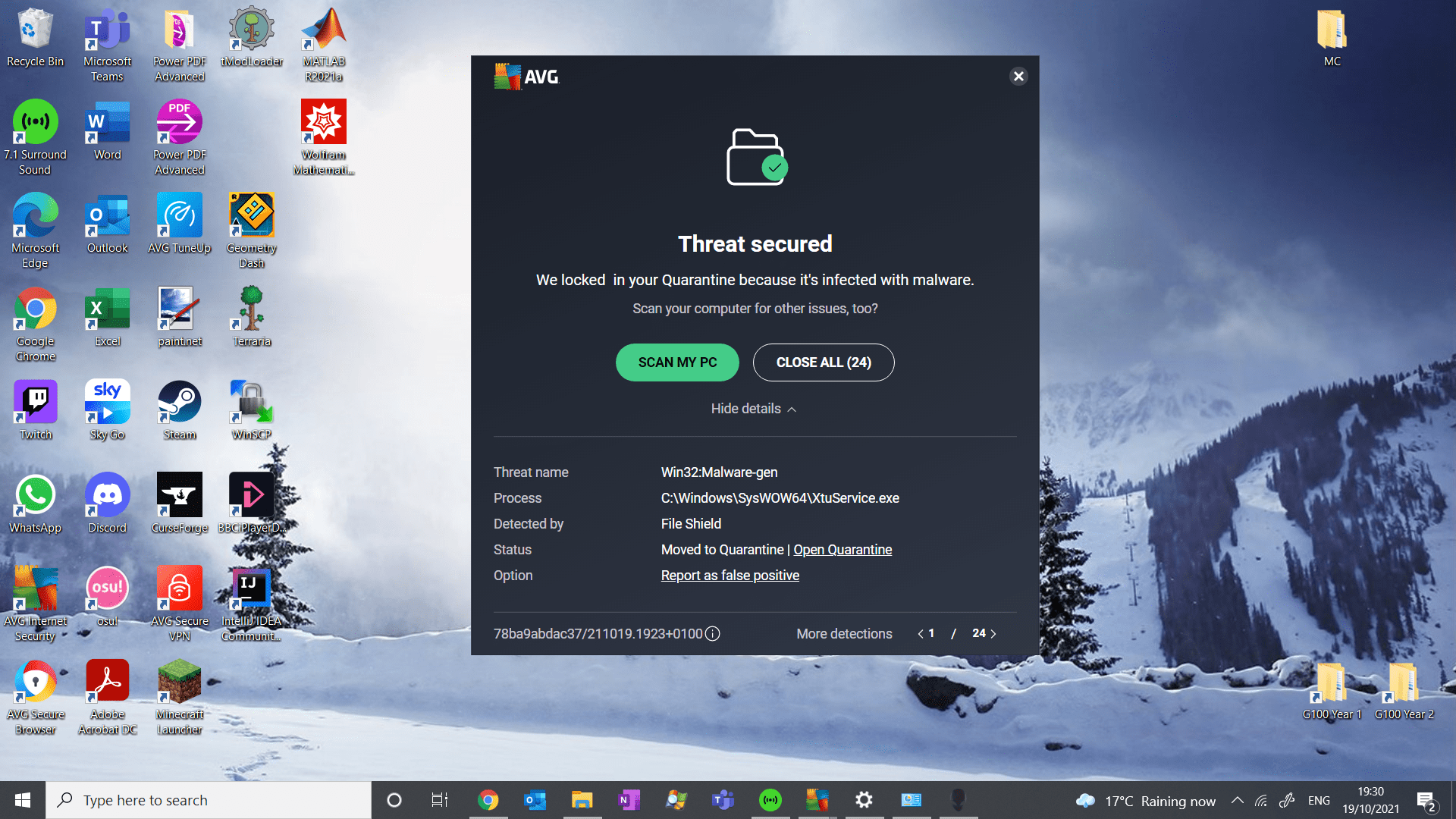Open notification center in taskbar

point(1426,800)
